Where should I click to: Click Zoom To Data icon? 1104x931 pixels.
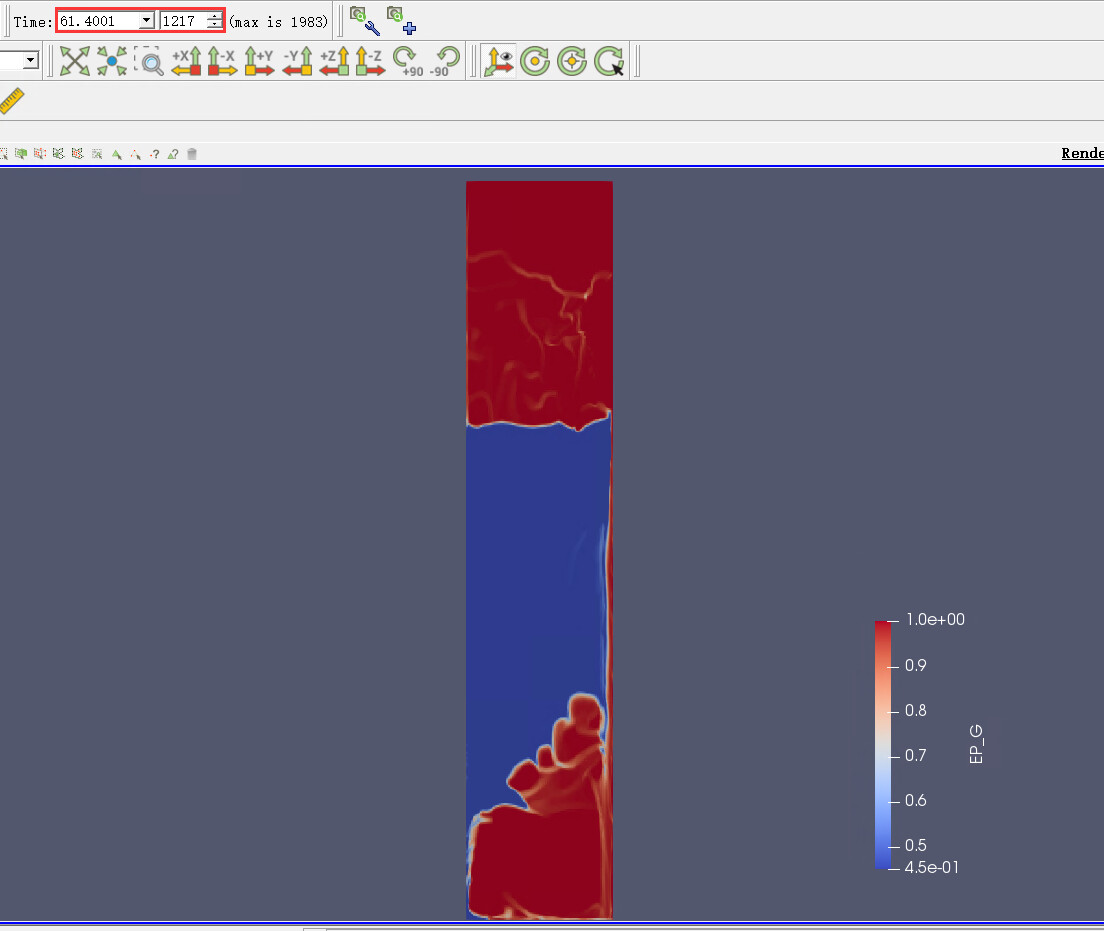pyautogui.click(x=112, y=61)
